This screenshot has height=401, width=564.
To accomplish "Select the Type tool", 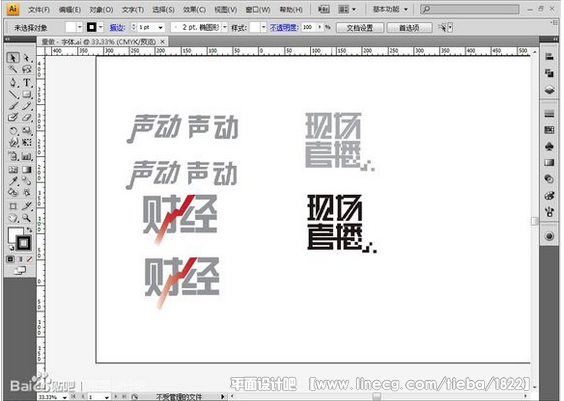I will click(27, 82).
